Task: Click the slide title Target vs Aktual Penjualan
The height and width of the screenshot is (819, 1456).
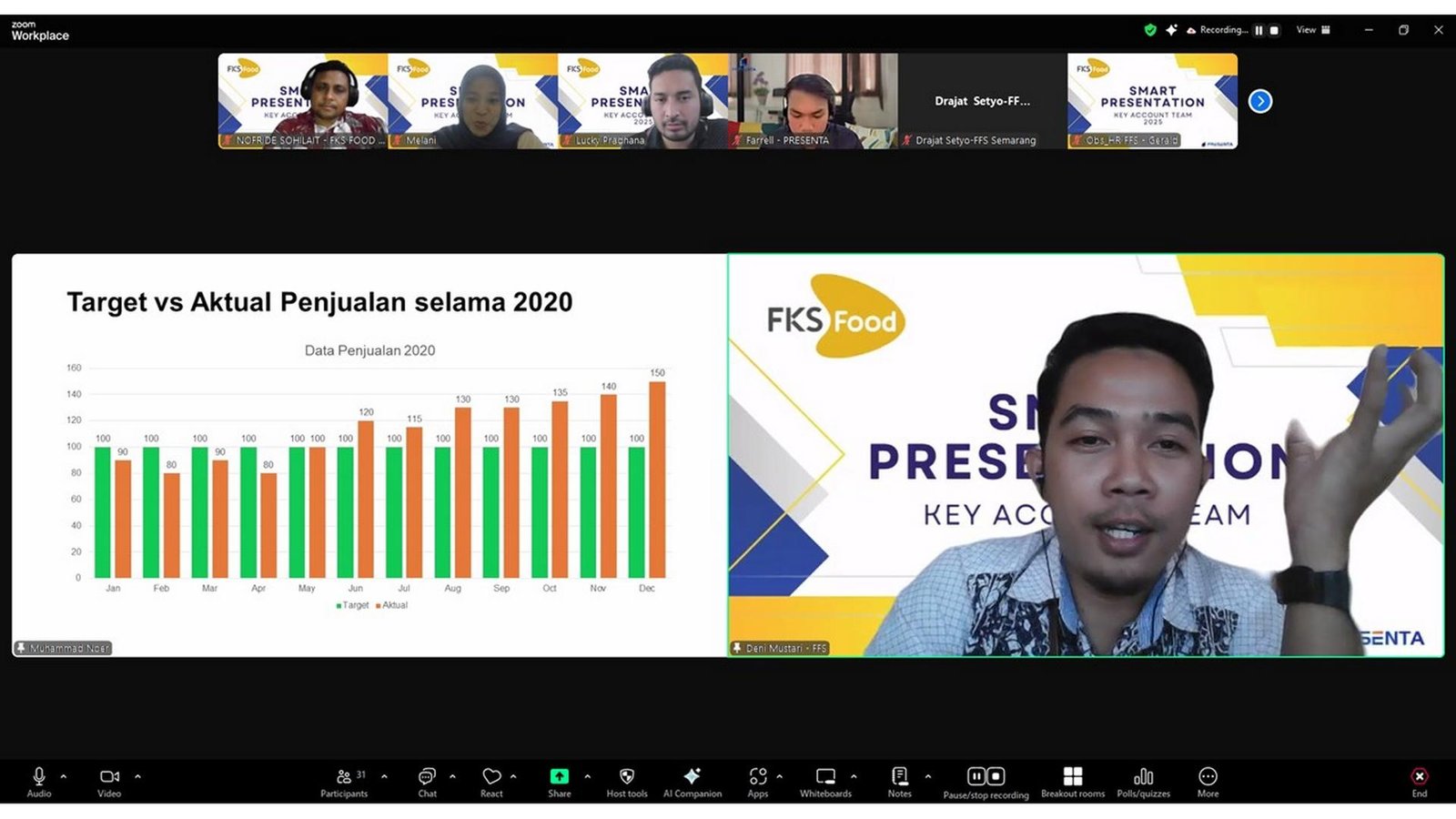Action: coord(319,302)
